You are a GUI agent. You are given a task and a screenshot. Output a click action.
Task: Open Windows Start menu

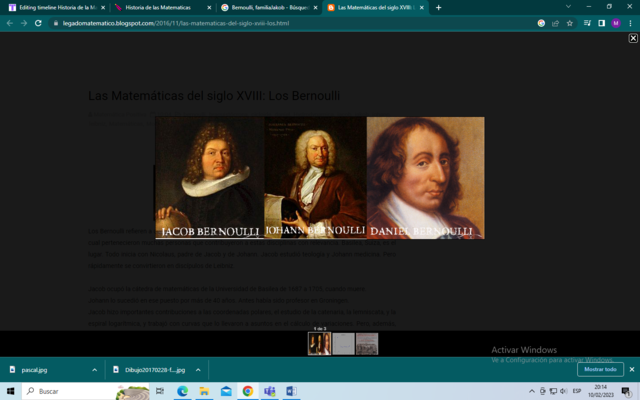point(11,391)
